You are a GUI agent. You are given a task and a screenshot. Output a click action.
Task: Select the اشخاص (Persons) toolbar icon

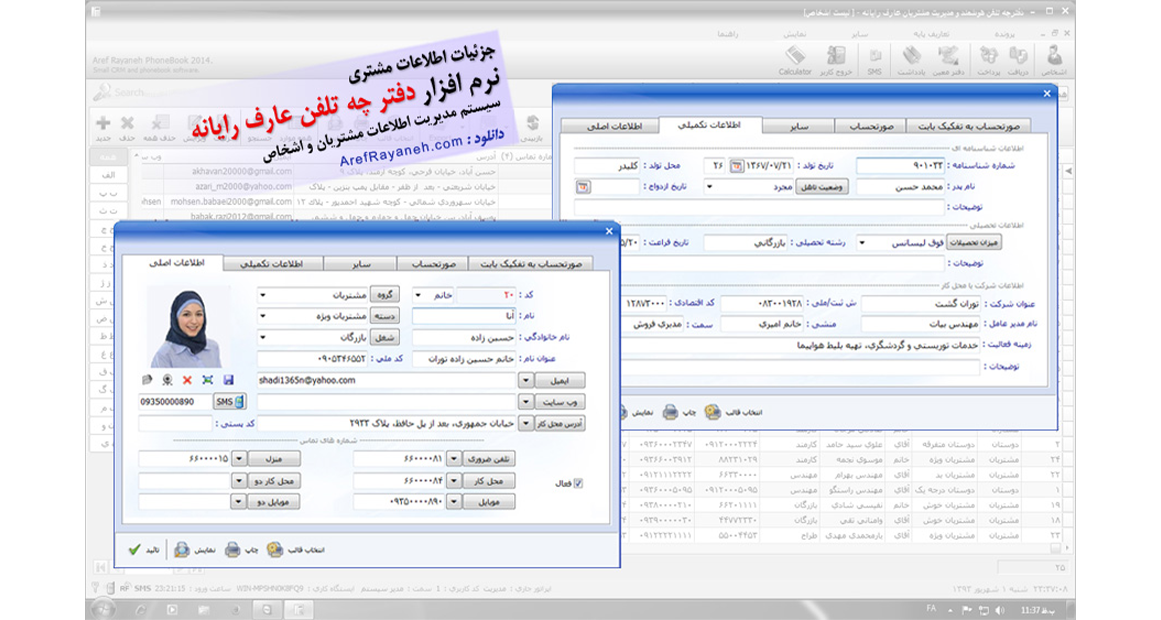[x=1053, y=56]
